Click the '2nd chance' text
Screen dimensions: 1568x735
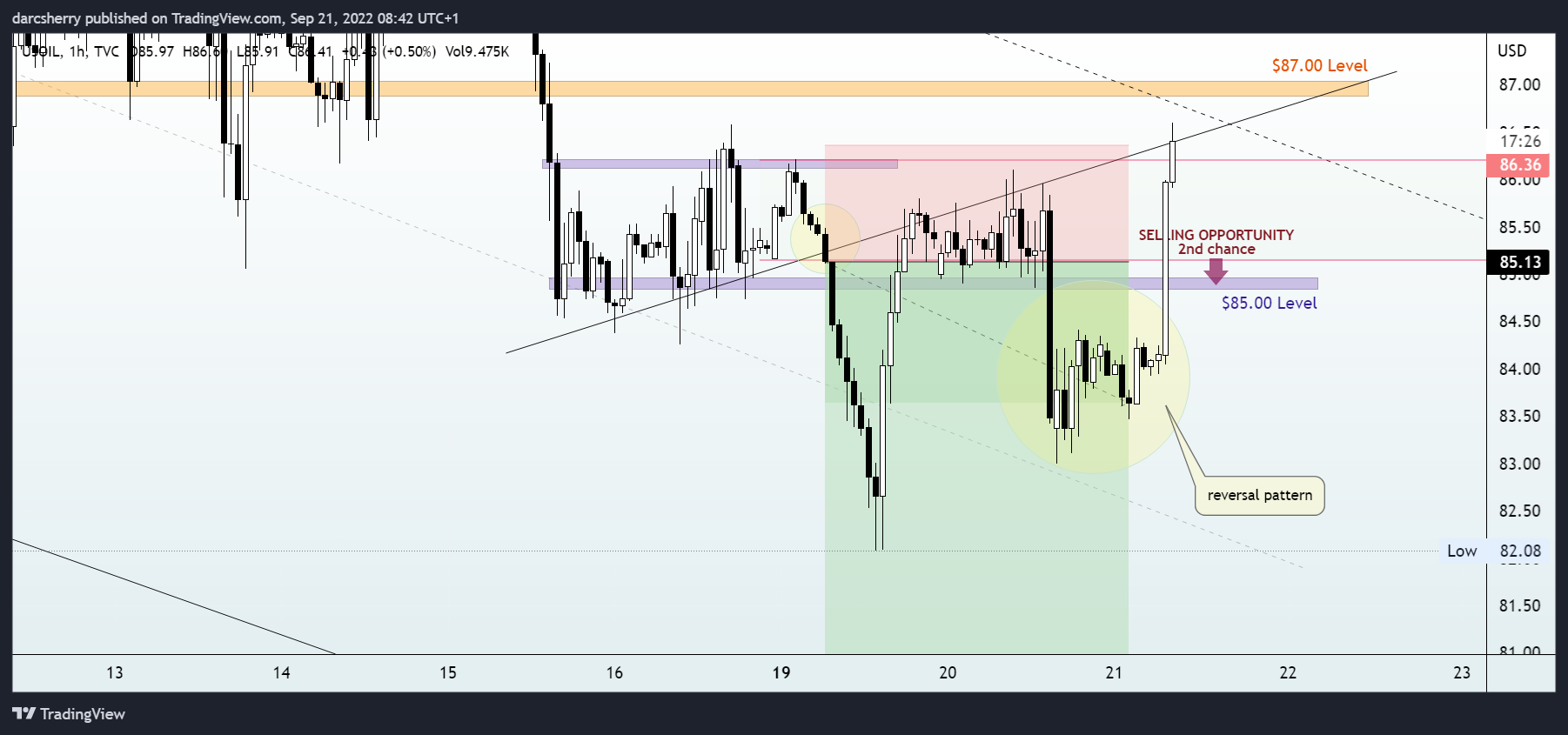coord(1216,250)
